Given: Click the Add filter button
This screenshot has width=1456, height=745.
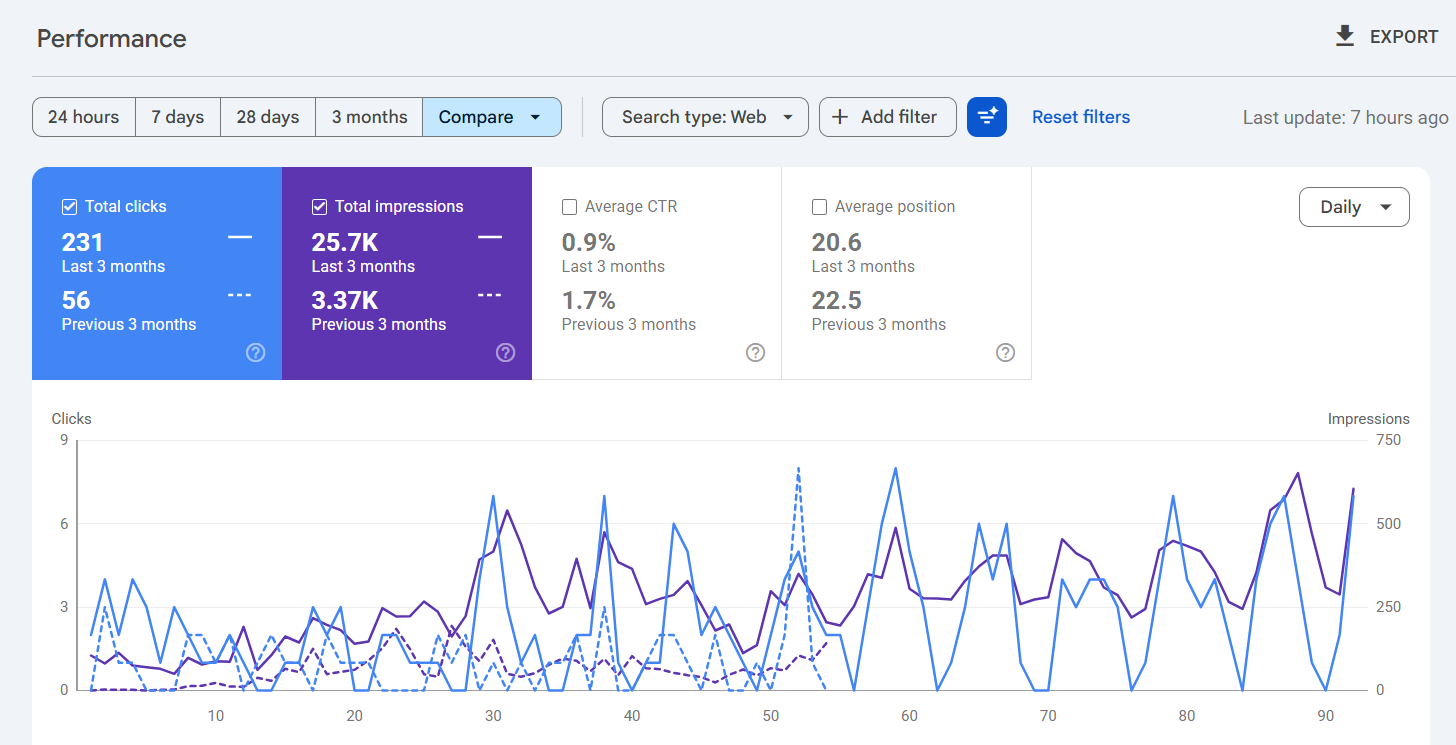Looking at the screenshot, I should (x=888, y=117).
